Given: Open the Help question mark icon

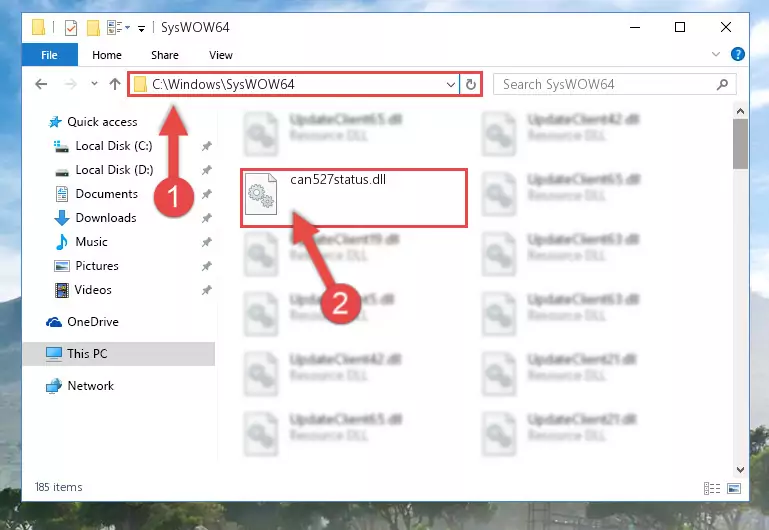Looking at the screenshot, I should [x=737, y=54].
